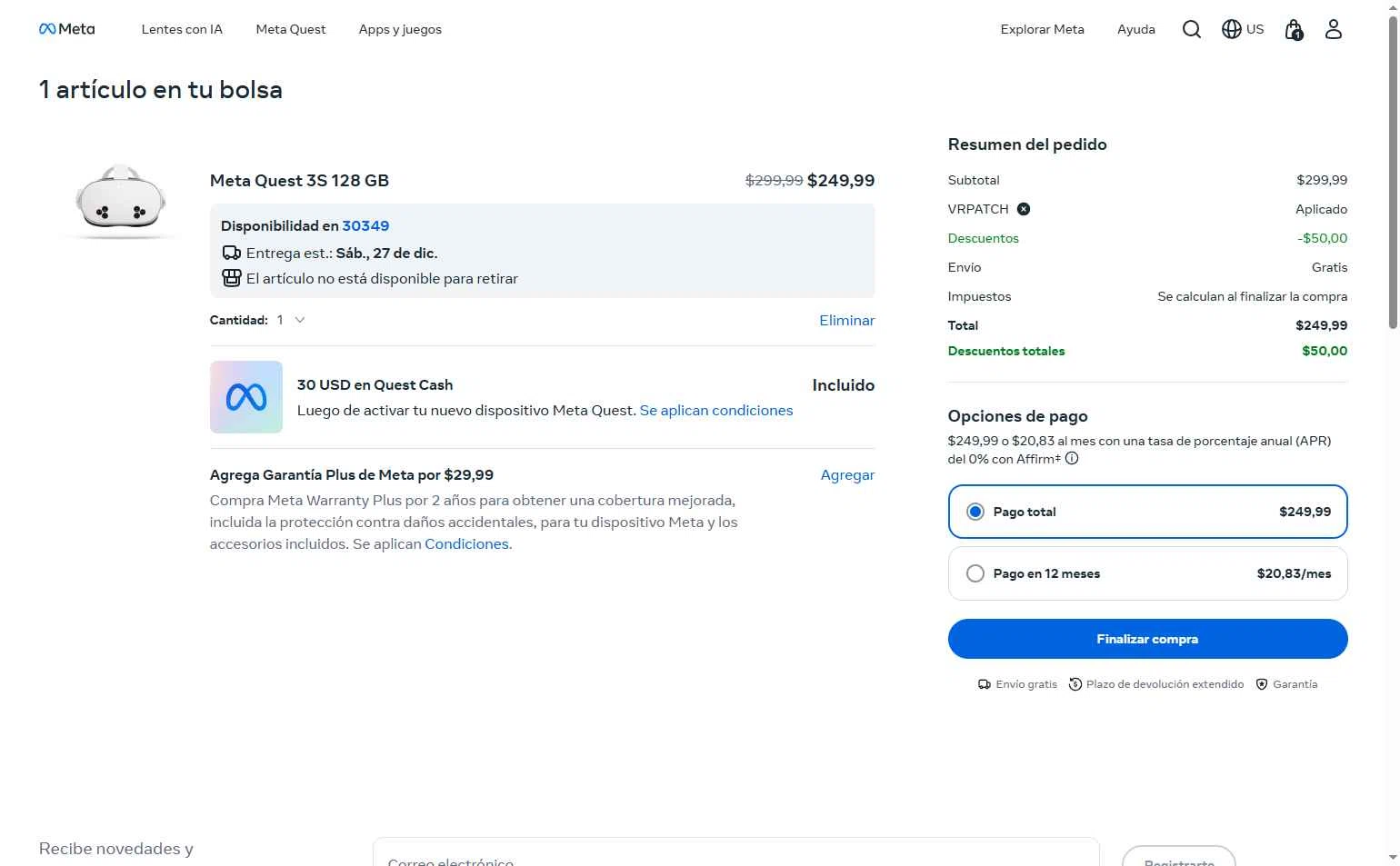Click the struck-through $299,99 price
The height and width of the screenshot is (866, 1400).
(774, 180)
